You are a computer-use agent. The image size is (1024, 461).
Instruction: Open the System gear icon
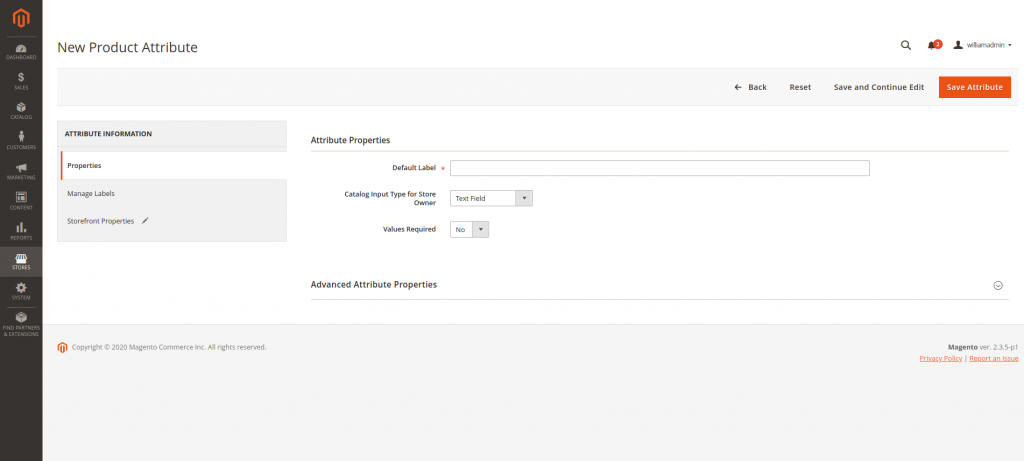21,290
